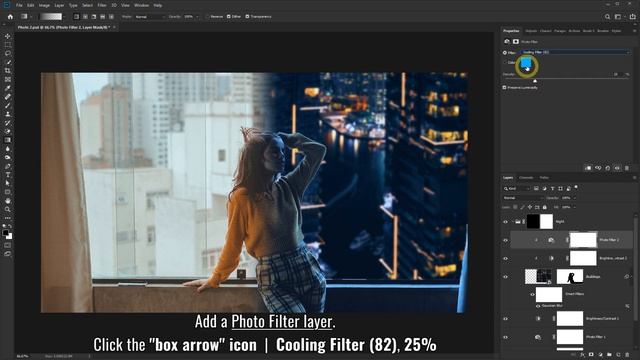Open the Cooling Filter (82) dropdown

(575, 52)
